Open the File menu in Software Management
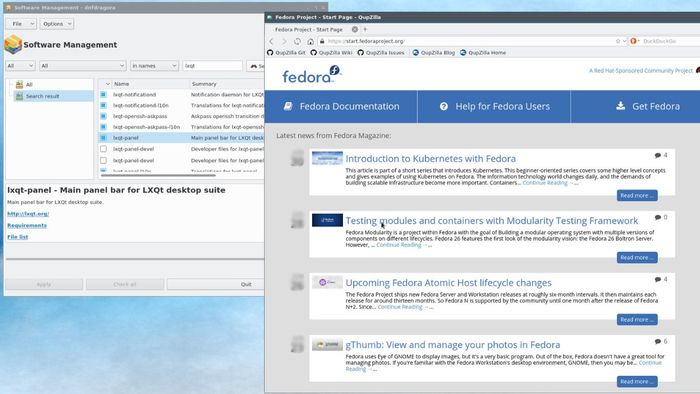 point(21,24)
